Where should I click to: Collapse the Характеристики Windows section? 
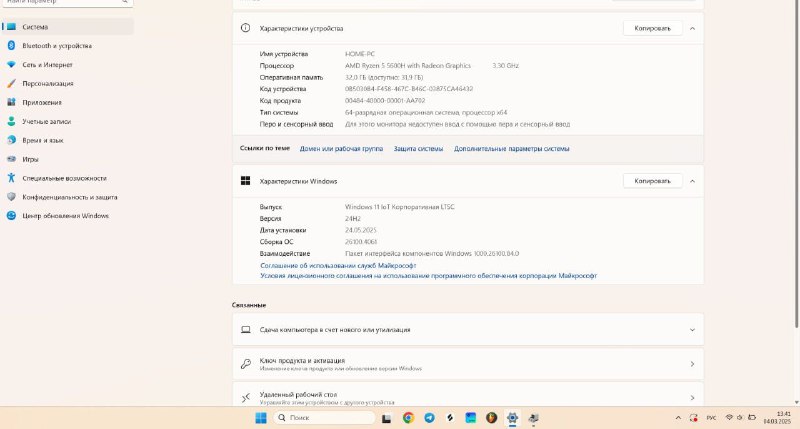coord(692,181)
